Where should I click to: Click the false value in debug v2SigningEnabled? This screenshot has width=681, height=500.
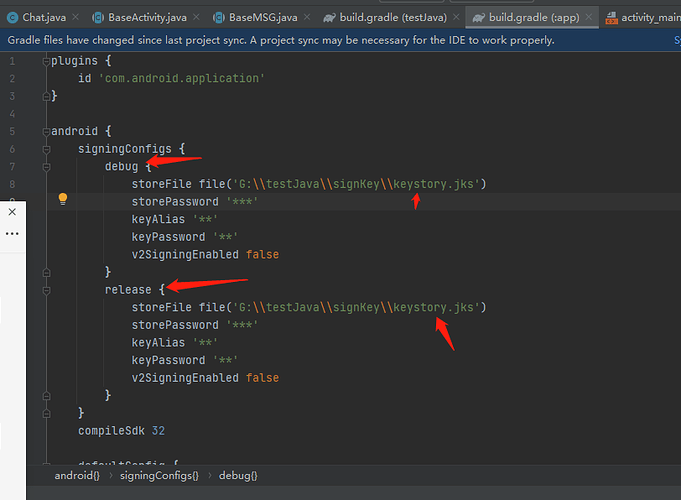262,255
